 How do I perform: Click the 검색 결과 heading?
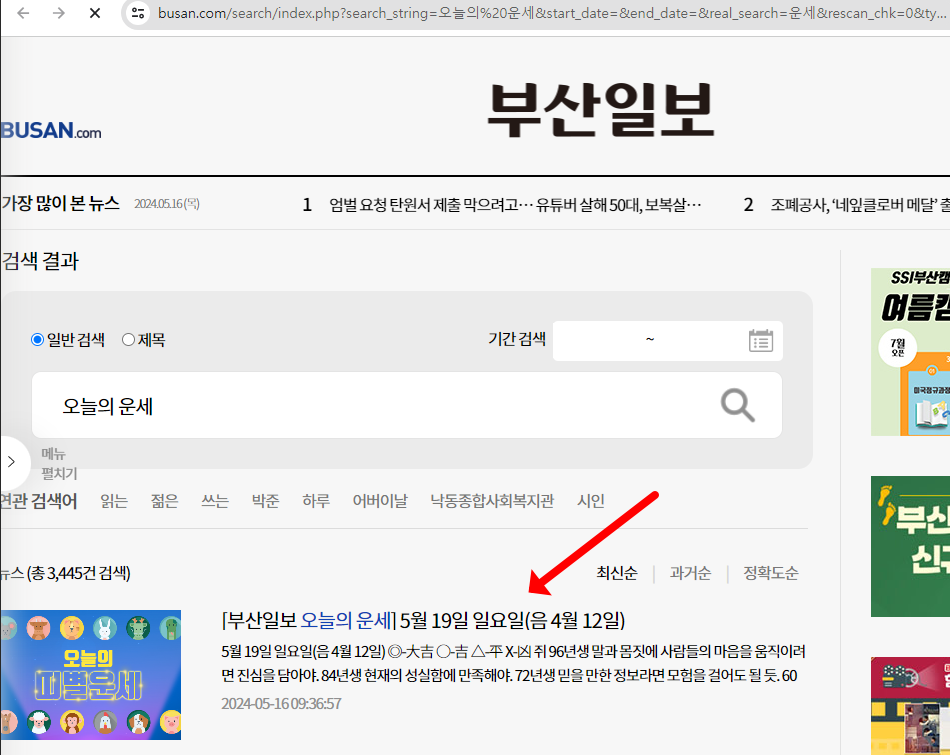[40, 261]
